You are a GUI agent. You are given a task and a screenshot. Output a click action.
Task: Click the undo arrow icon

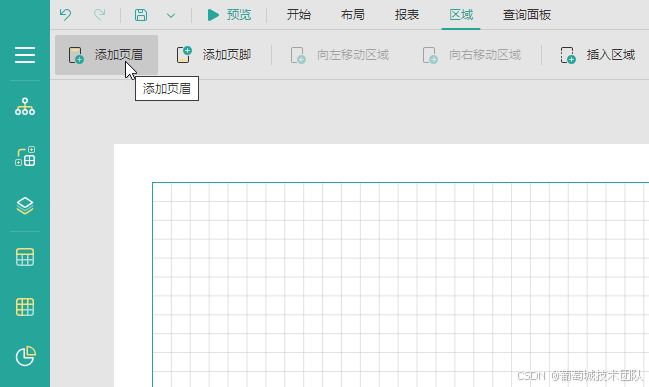tap(65, 15)
